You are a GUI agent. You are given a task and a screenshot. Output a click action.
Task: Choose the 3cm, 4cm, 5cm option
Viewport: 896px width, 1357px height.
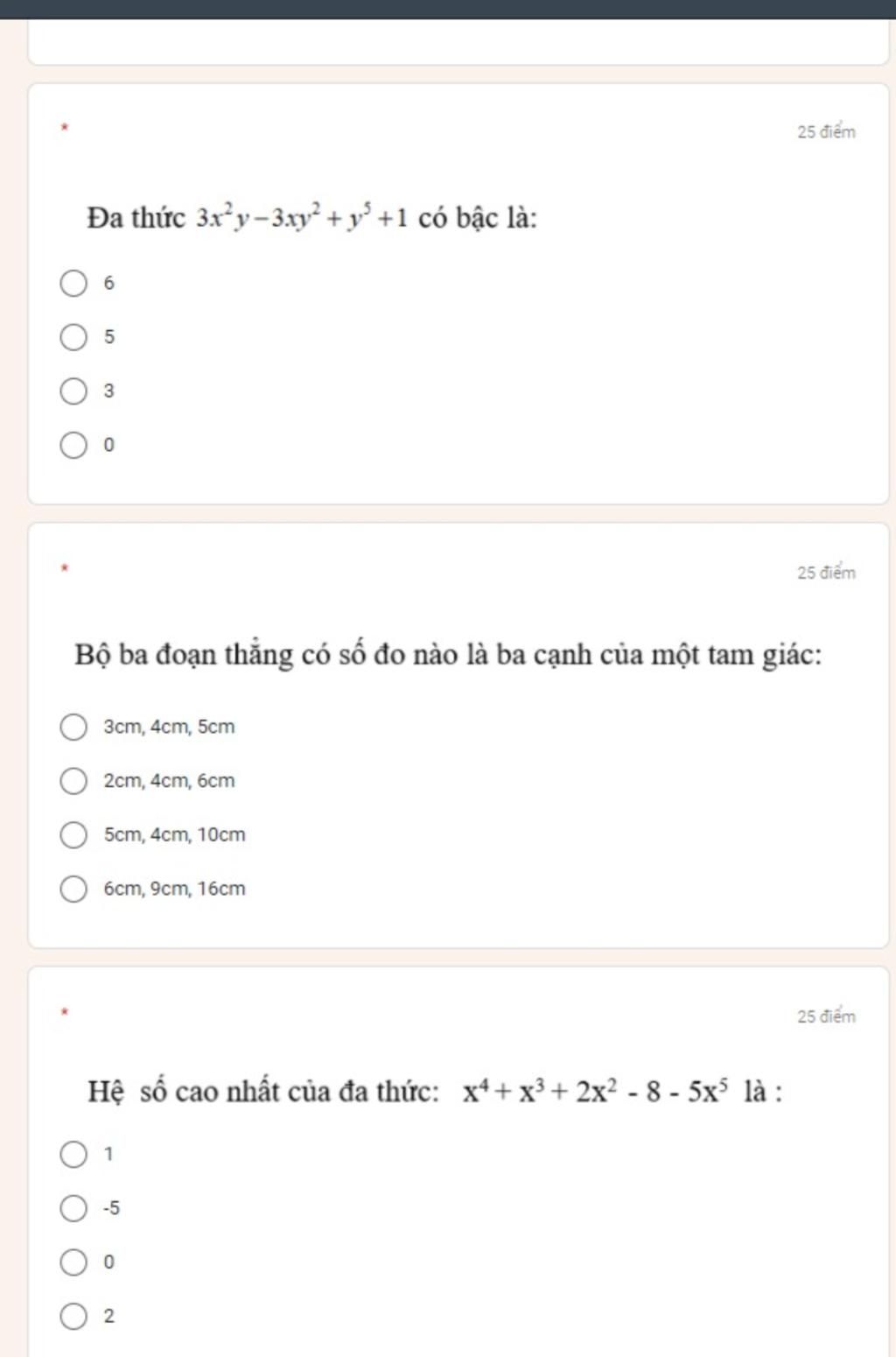tap(73, 727)
